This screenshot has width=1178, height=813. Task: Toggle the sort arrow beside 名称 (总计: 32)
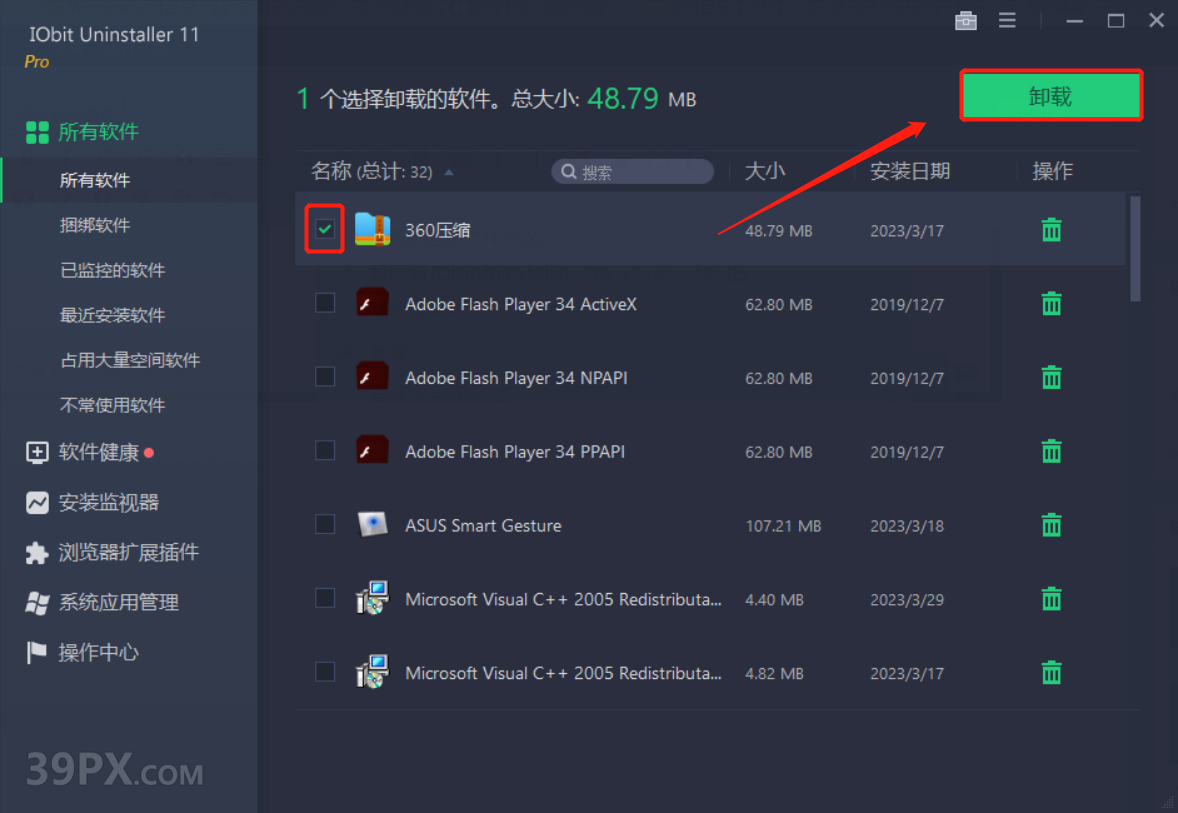pyautogui.click(x=449, y=173)
